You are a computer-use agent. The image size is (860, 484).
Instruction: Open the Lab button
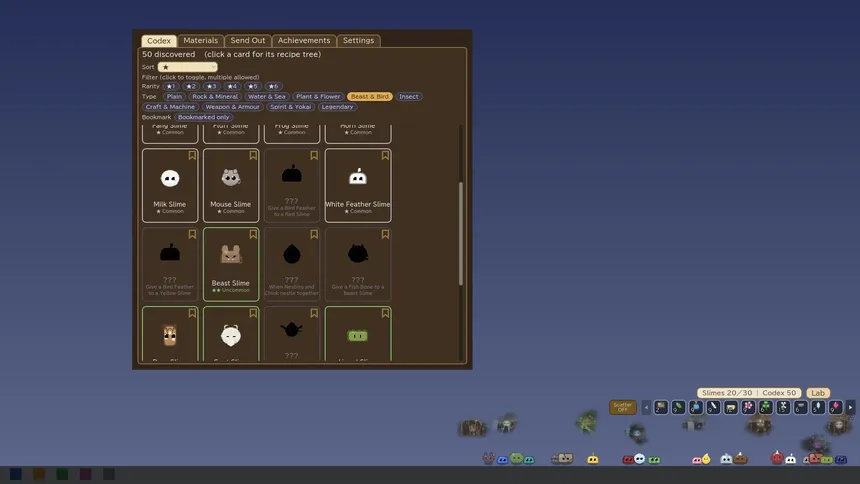[x=818, y=393]
